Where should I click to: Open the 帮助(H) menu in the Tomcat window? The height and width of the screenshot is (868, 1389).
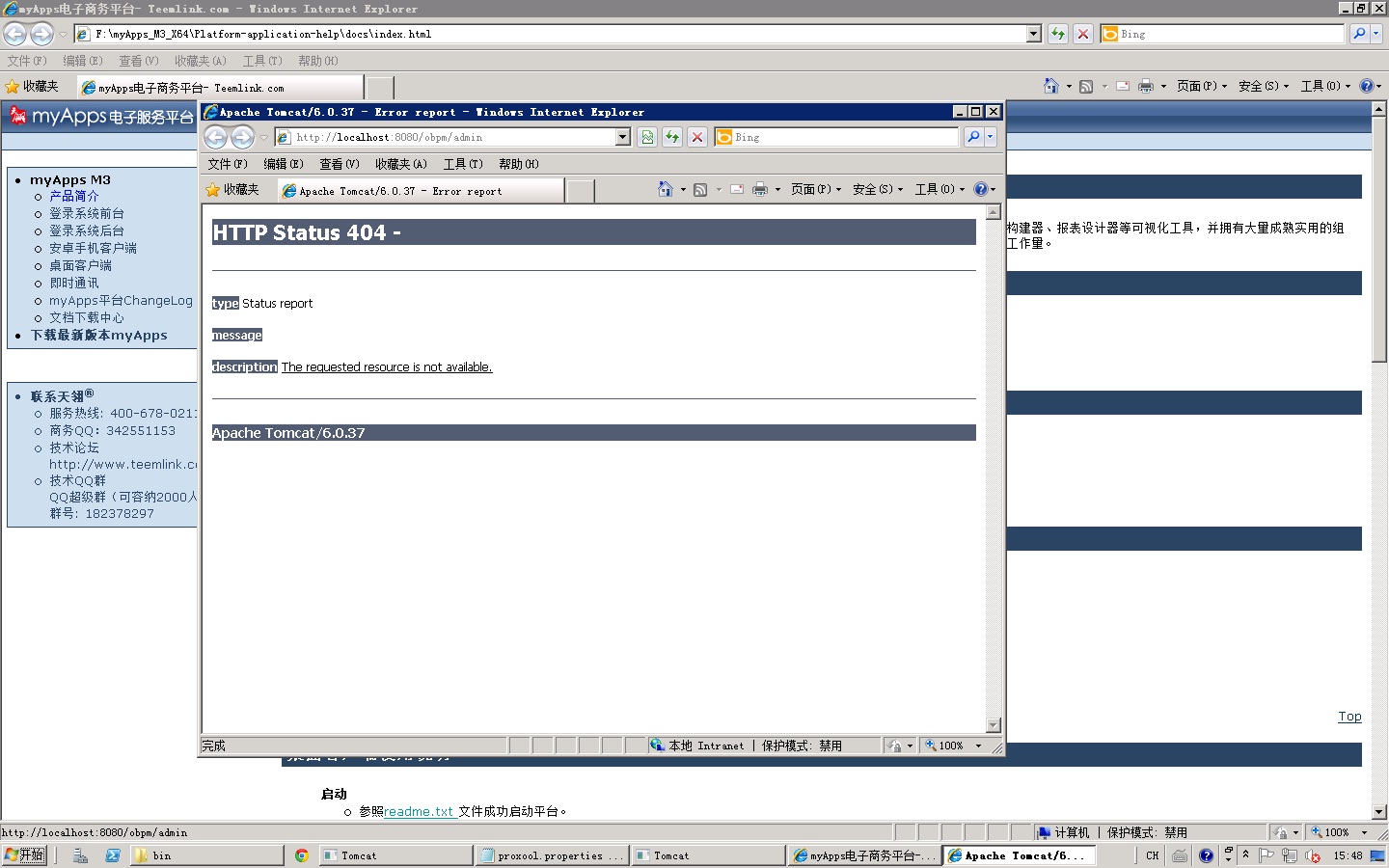(519, 164)
